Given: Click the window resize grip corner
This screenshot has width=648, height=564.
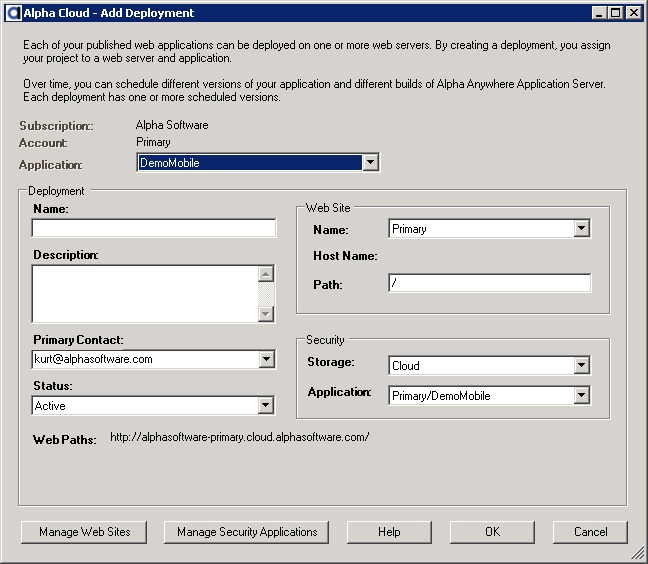Looking at the screenshot, I should [x=638, y=553].
